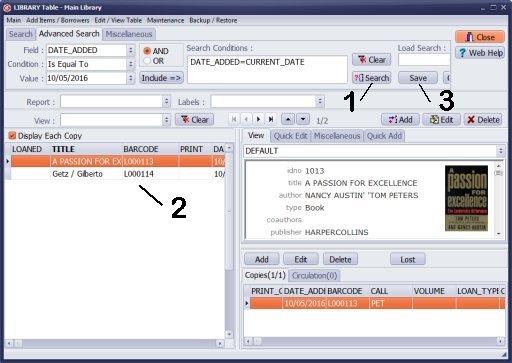
Task: Open Web Help
Action: pos(480,53)
